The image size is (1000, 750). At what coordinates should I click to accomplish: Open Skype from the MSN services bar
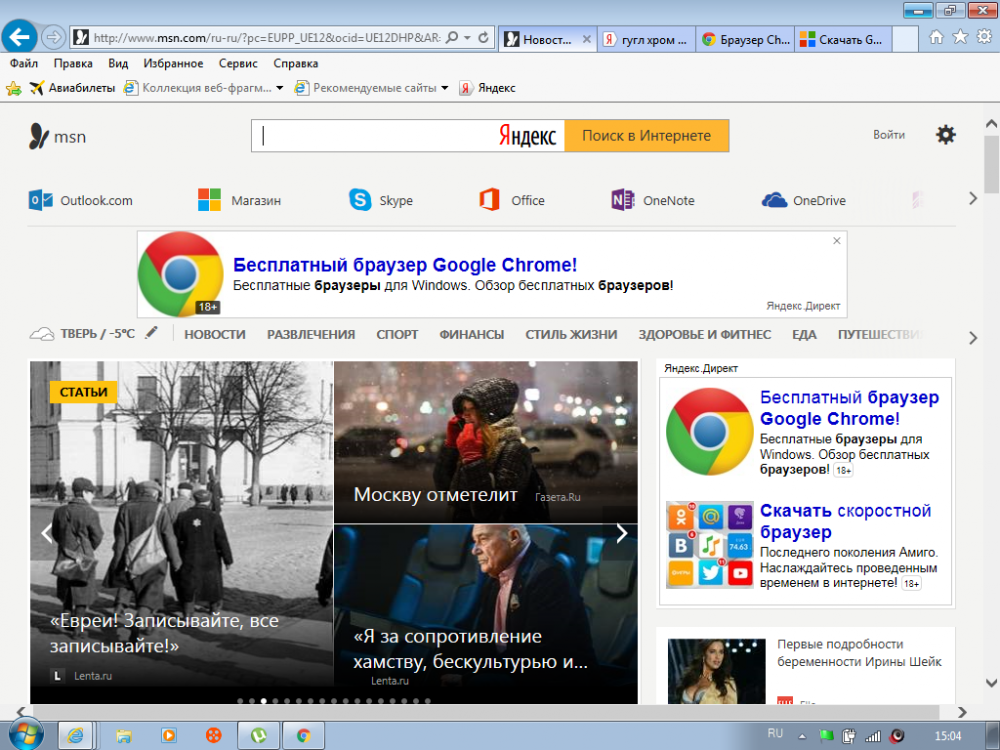coord(381,199)
